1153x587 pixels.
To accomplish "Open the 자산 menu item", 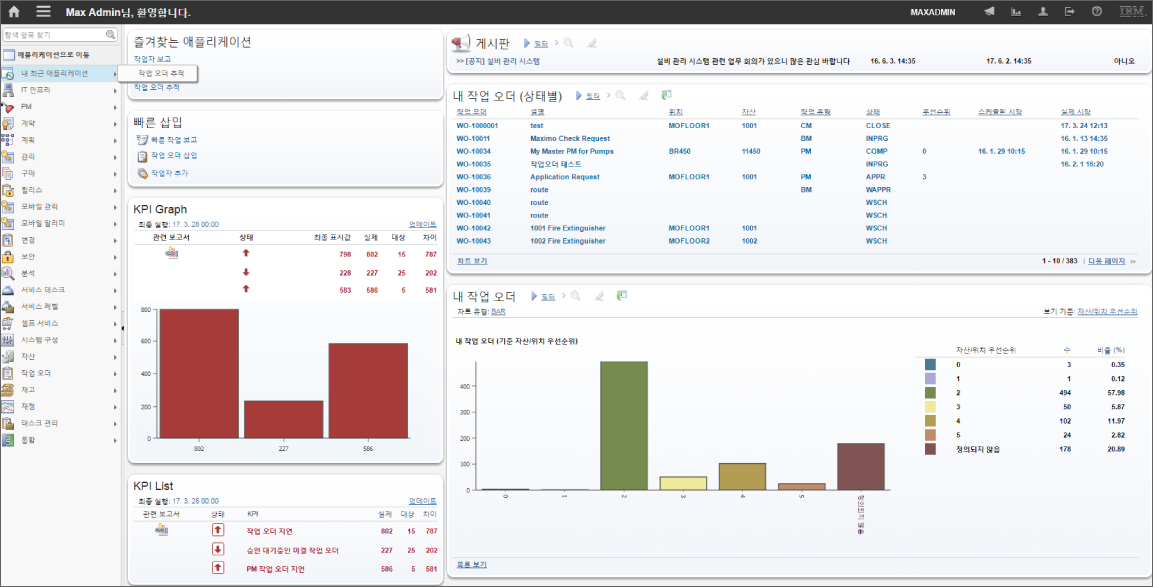I will click(60, 357).
